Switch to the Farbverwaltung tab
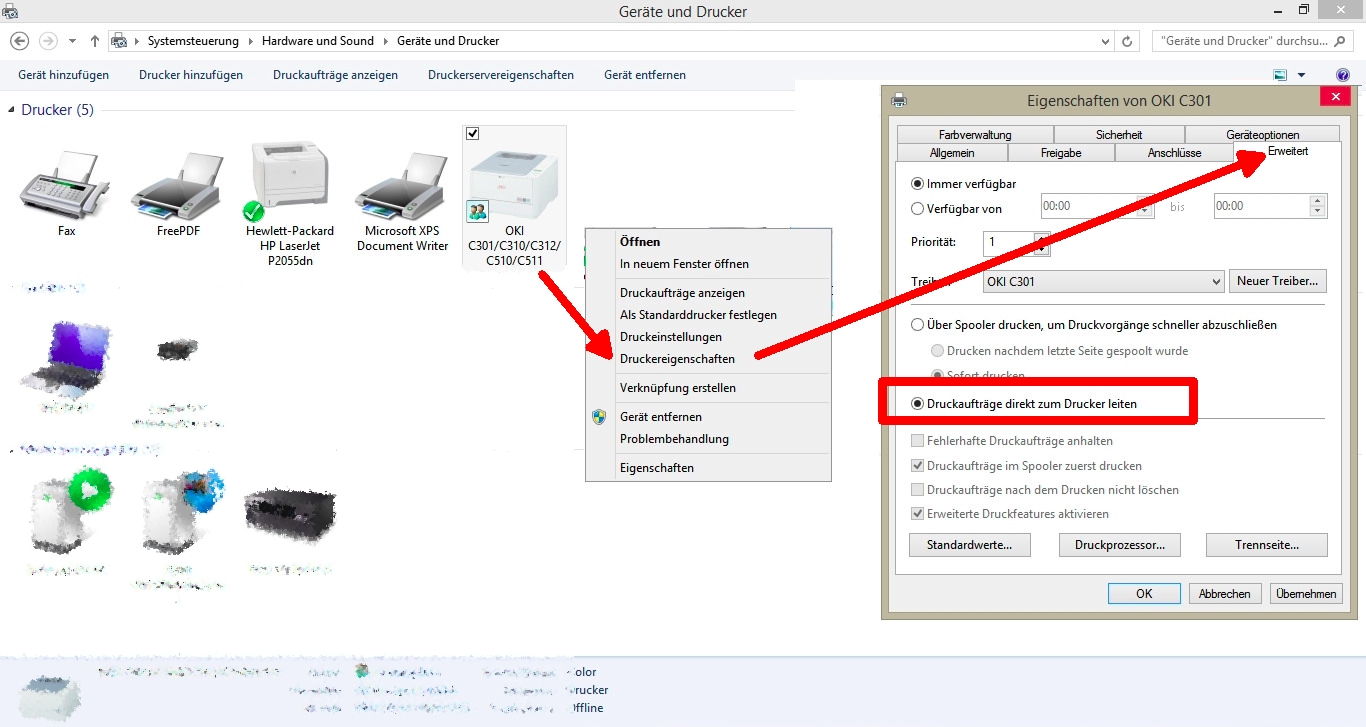 975,135
